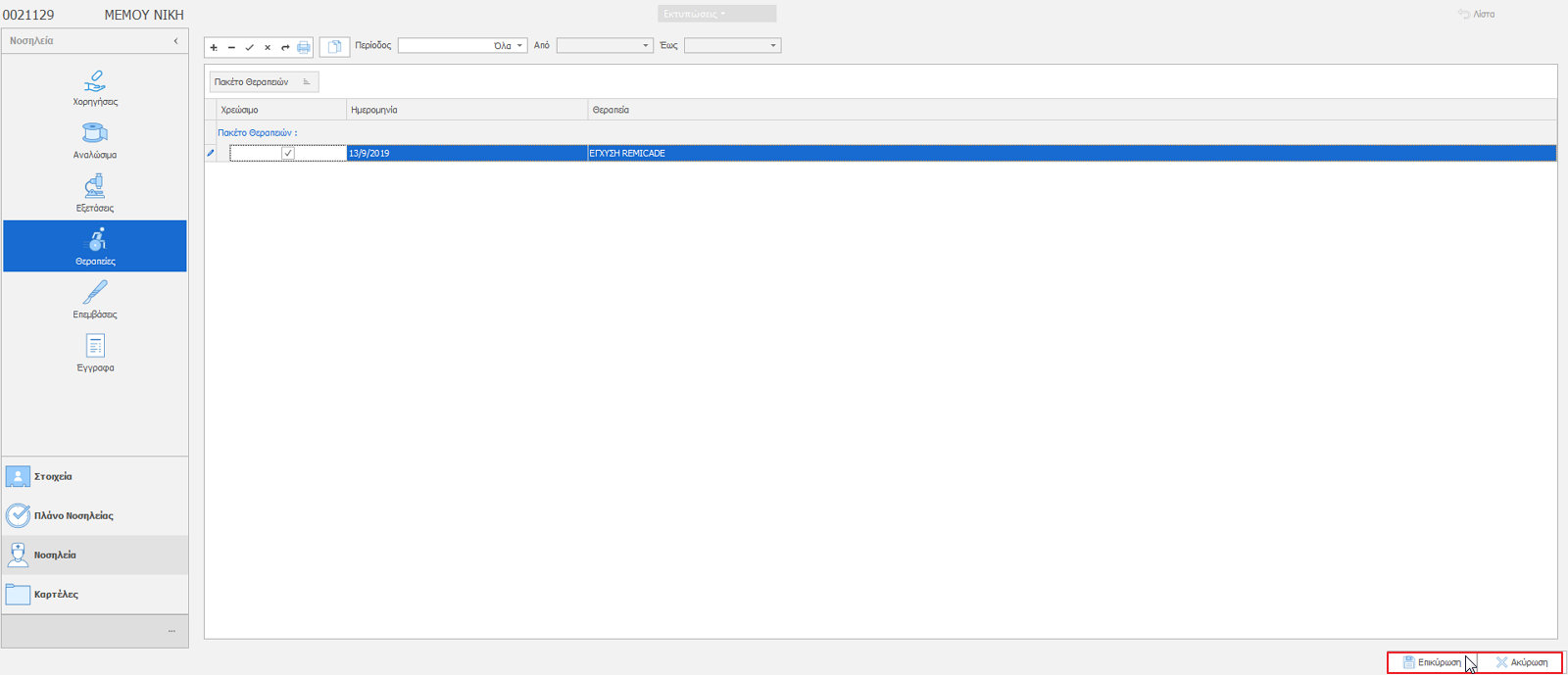This screenshot has width=1568, height=675.
Task: Open the Αναλώσιμα consumables icon
Action: coord(95,134)
